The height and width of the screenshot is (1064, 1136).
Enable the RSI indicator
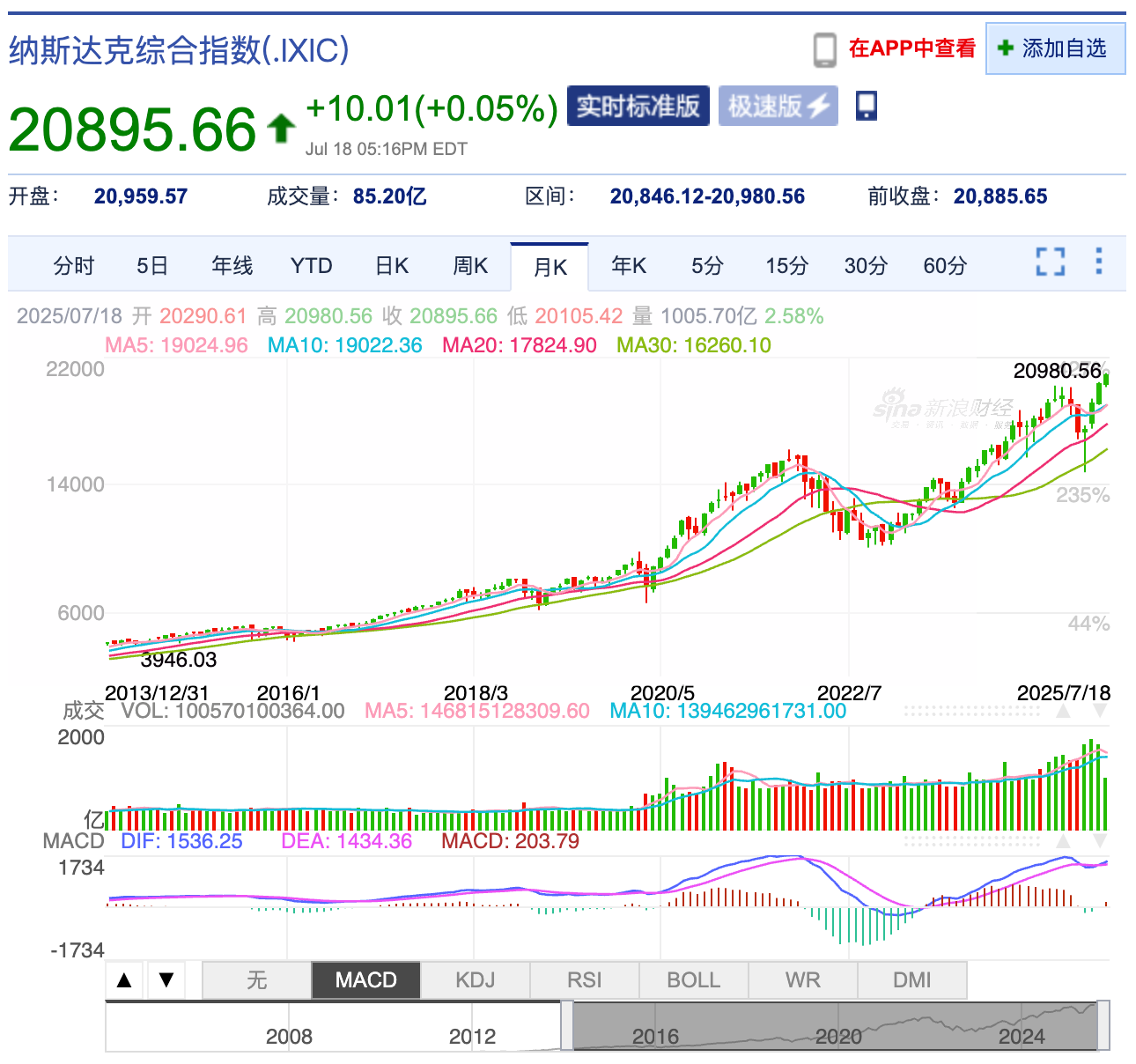(584, 979)
